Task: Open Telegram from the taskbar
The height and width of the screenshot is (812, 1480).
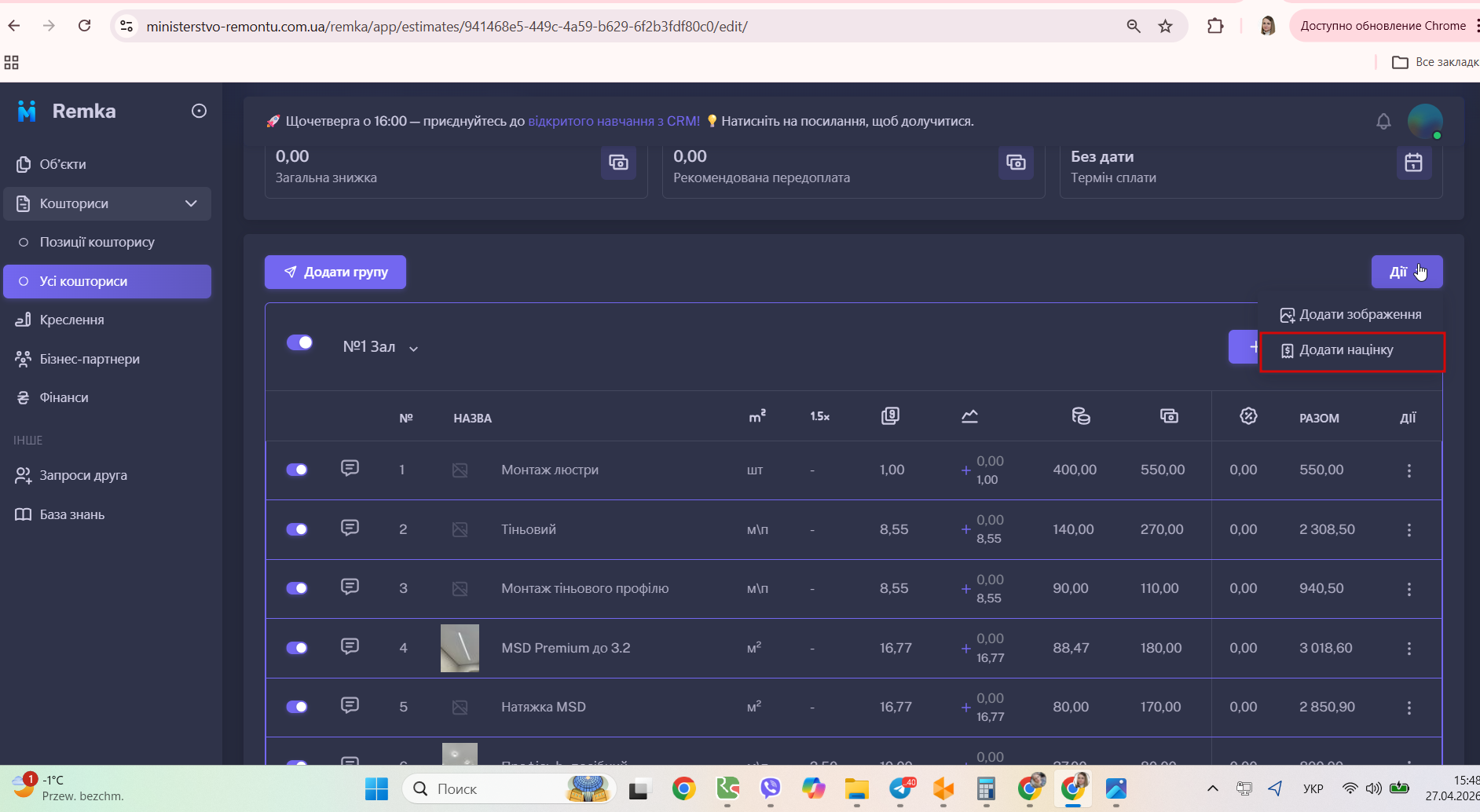Action: pyautogui.click(x=901, y=788)
